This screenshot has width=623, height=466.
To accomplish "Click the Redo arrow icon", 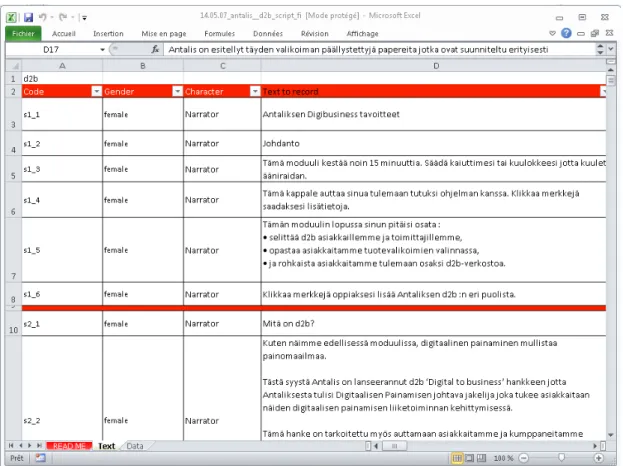I will (63, 17).
